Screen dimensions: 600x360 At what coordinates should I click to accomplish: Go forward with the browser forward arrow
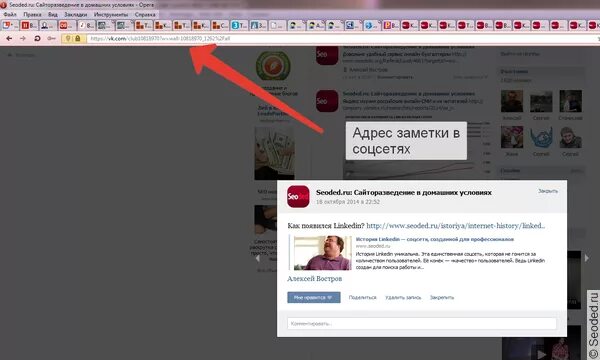click(x=23, y=38)
